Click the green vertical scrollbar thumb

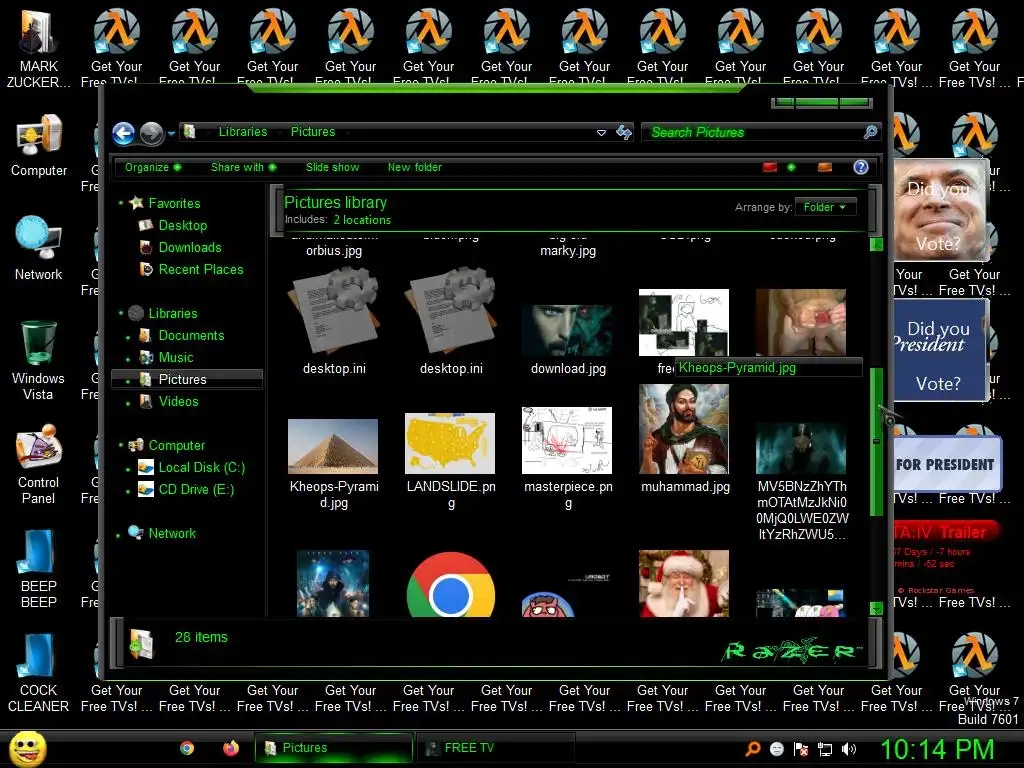pyautogui.click(x=876, y=441)
